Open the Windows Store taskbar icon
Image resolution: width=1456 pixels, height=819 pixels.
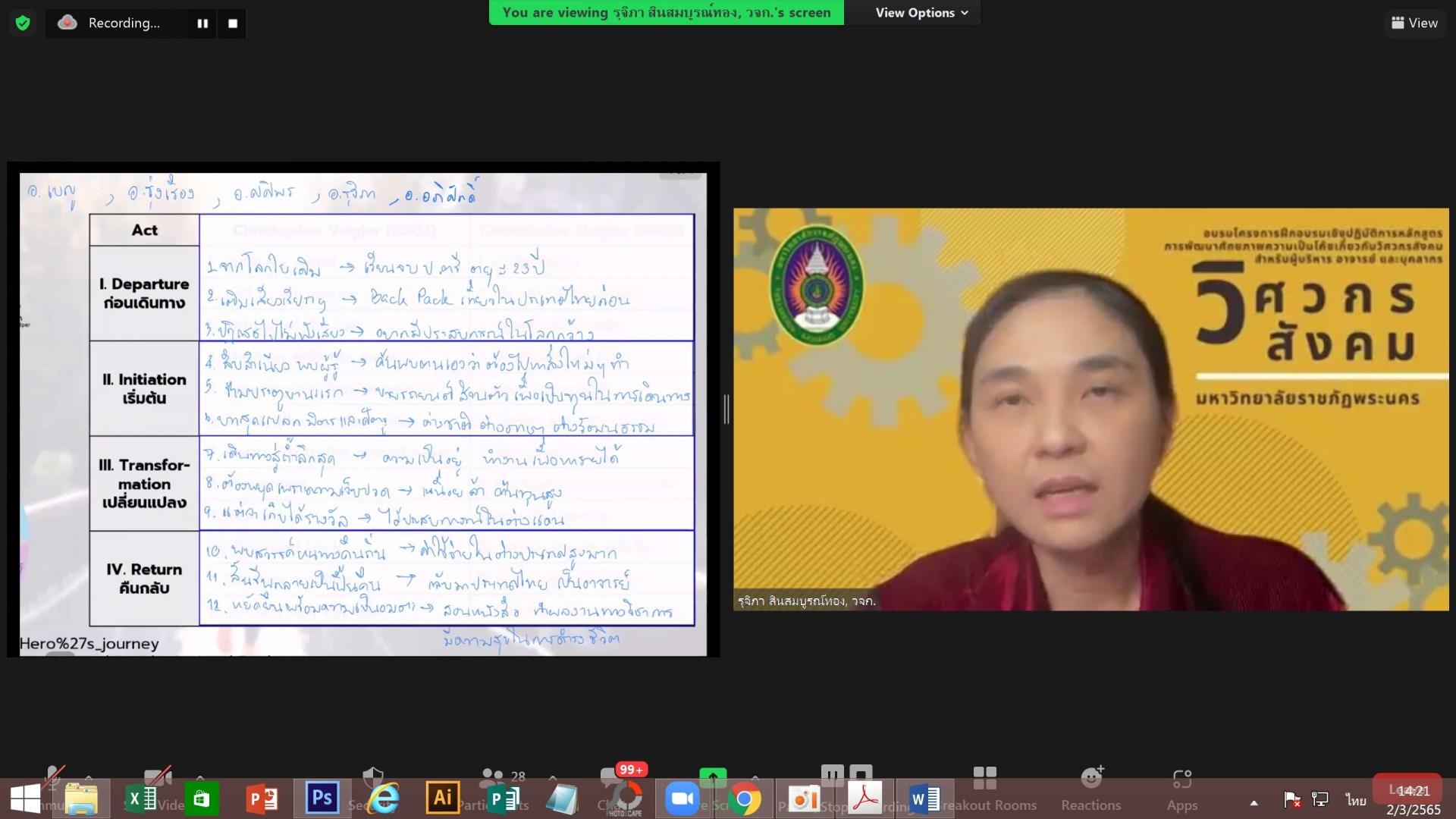pyautogui.click(x=201, y=799)
